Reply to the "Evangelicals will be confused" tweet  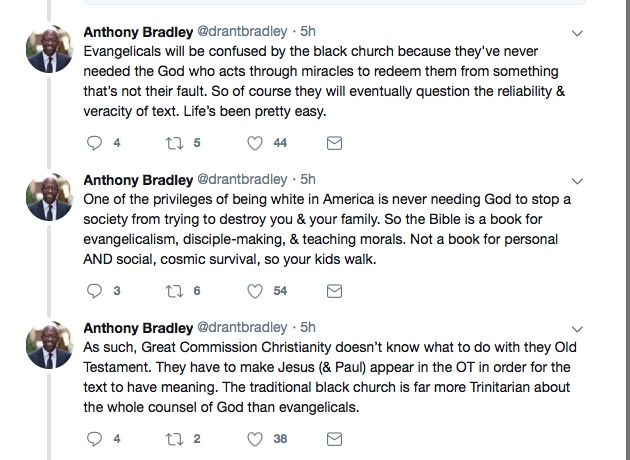tap(96, 143)
